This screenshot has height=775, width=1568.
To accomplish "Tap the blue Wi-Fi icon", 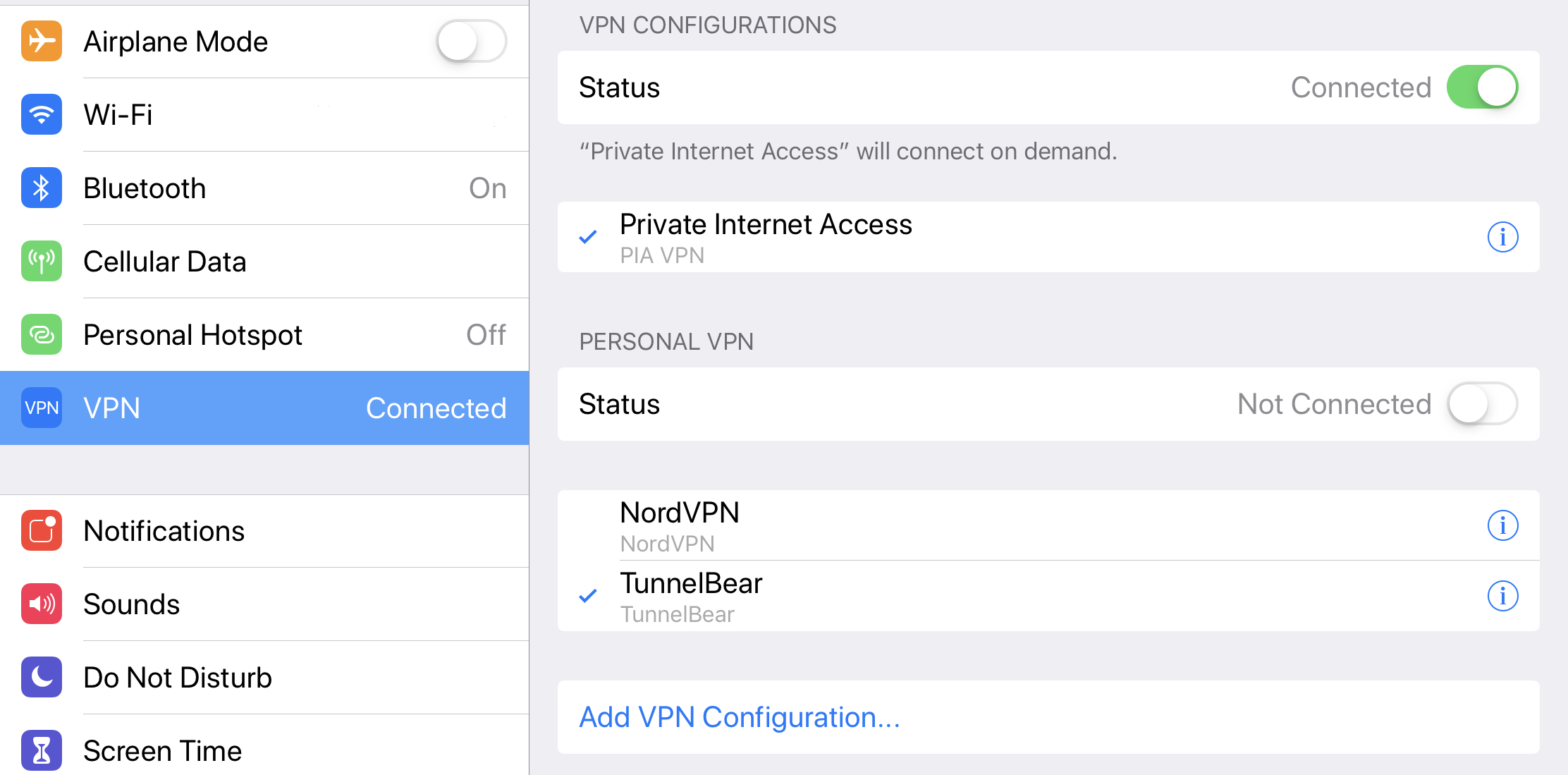I will (x=42, y=114).
